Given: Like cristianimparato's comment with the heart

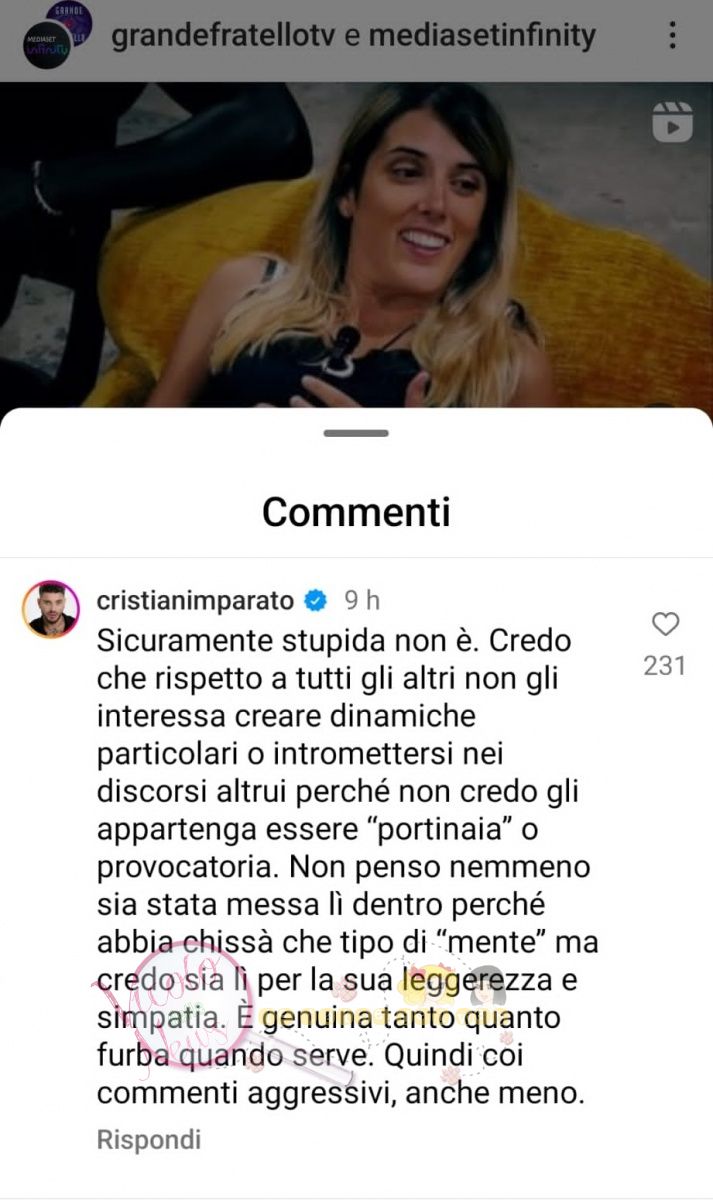Looking at the screenshot, I should point(665,625).
